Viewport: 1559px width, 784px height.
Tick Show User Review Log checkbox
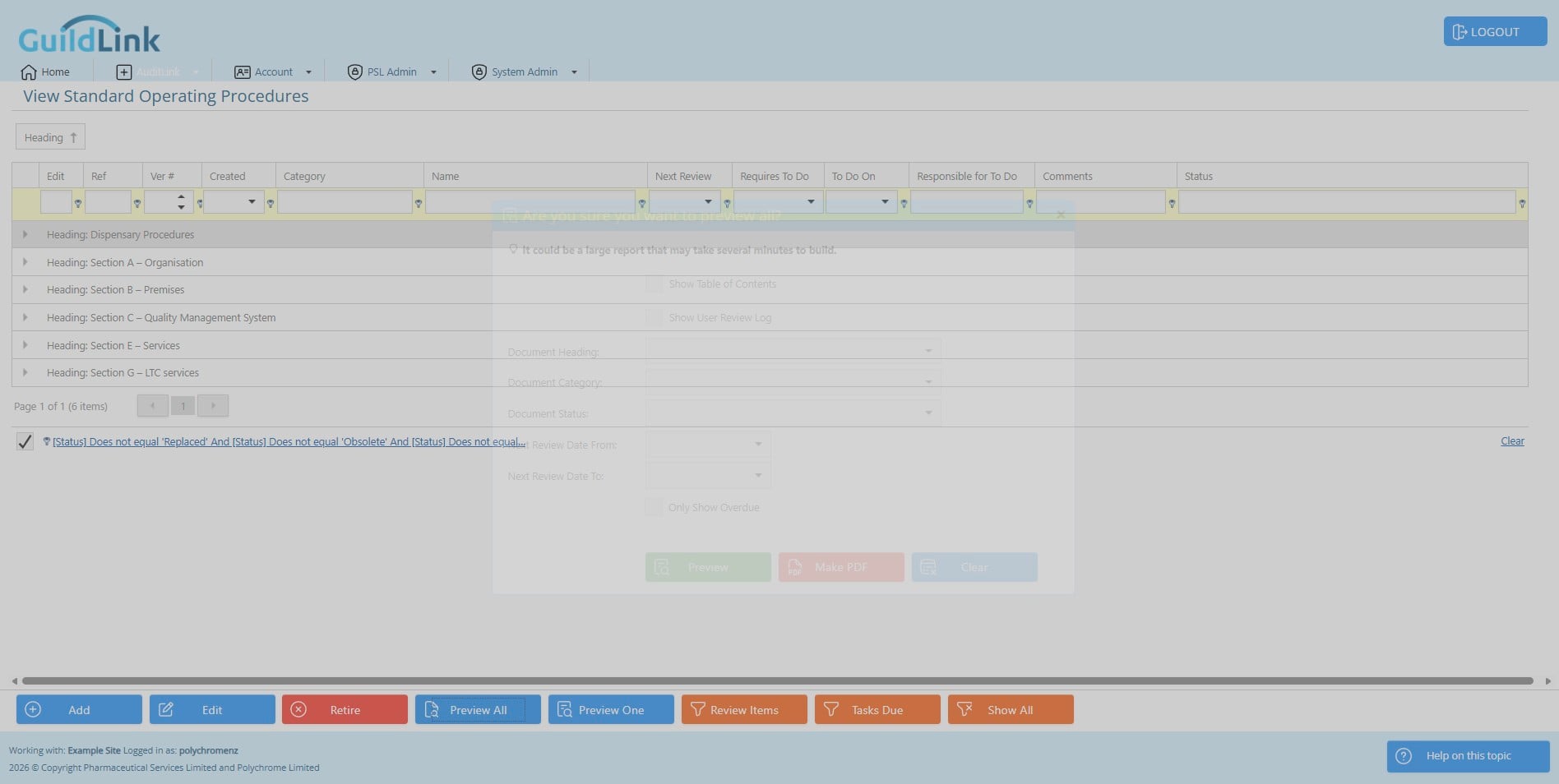(654, 317)
